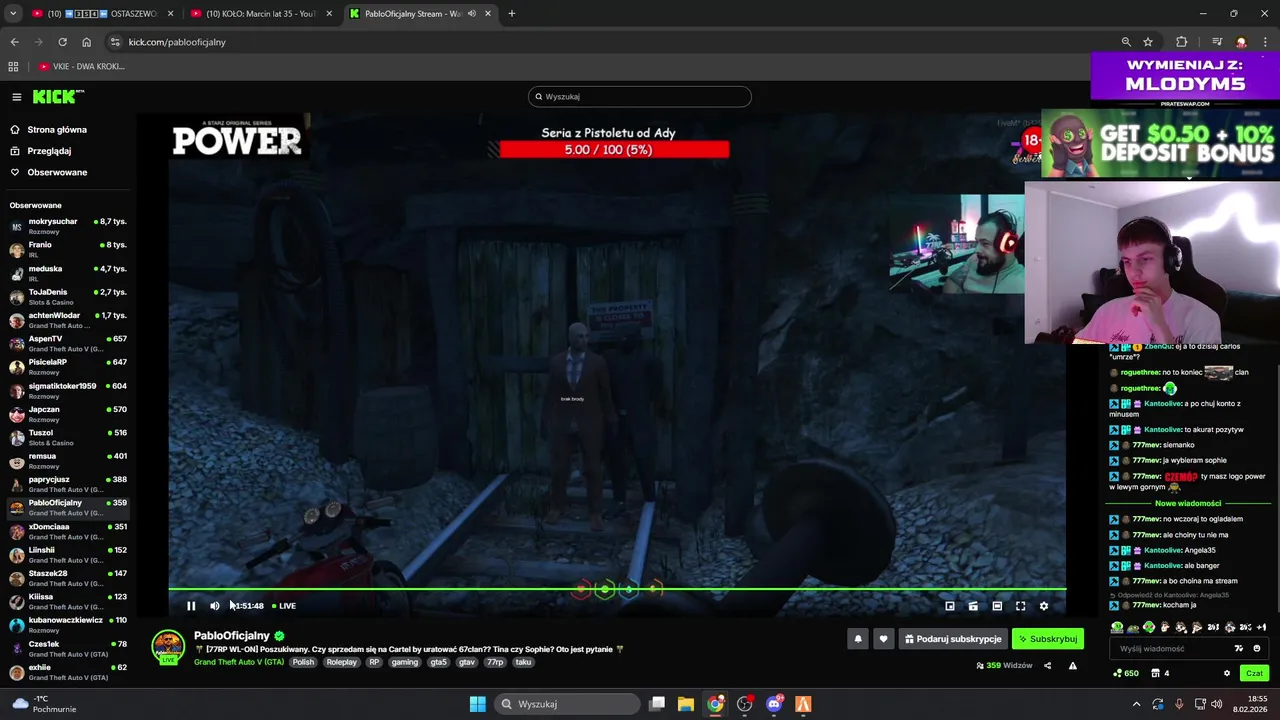Viewport: 1280px width, 720px height.
Task: Click Podaruj subskrypcje gift button
Action: coord(953,639)
